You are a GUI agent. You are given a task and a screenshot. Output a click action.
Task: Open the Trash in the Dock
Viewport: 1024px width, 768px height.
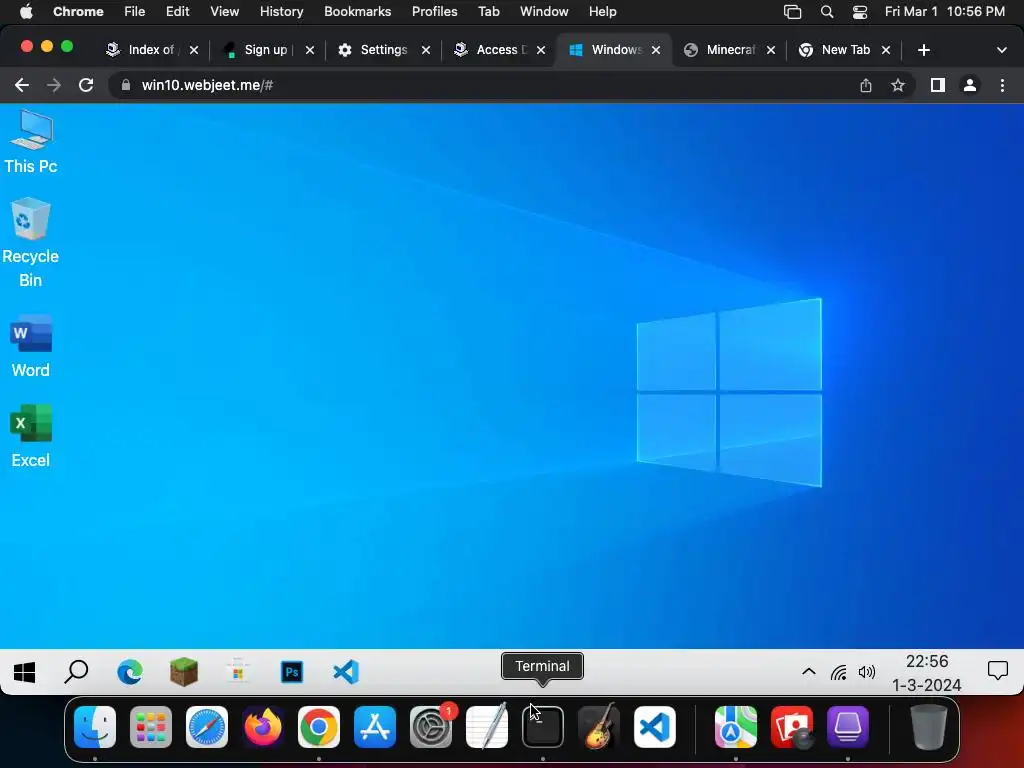click(929, 727)
